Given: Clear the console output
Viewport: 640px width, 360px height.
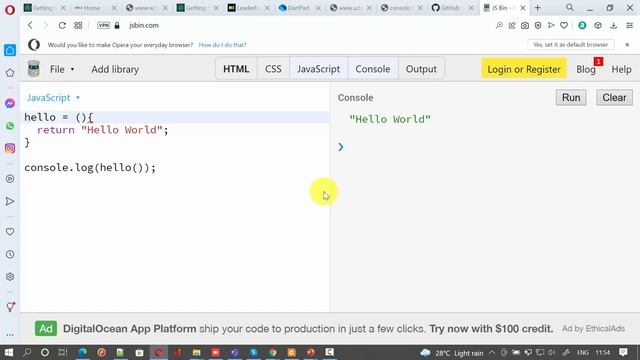Looking at the screenshot, I should (614, 98).
